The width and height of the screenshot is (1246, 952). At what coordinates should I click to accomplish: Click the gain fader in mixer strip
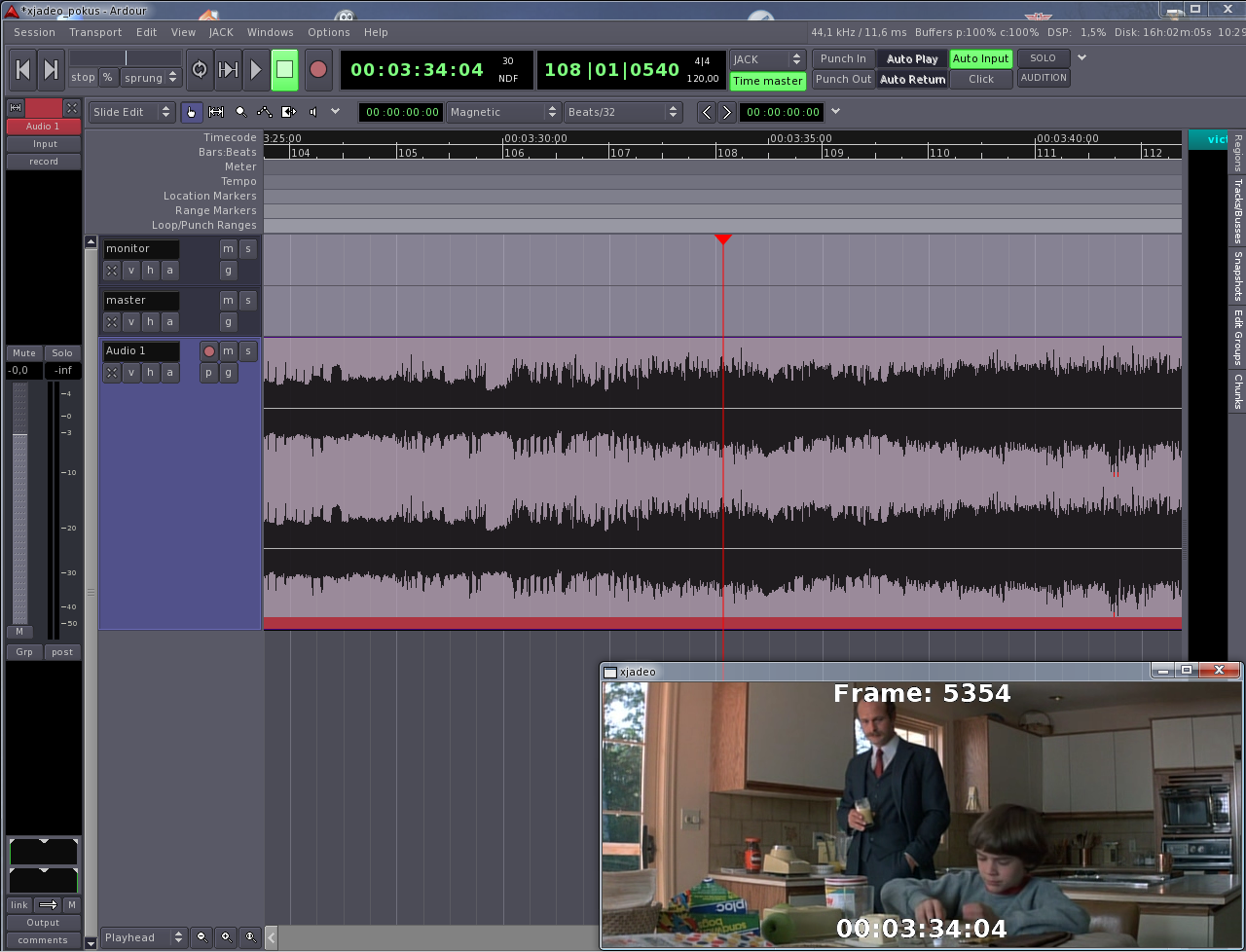pyautogui.click(x=19, y=504)
